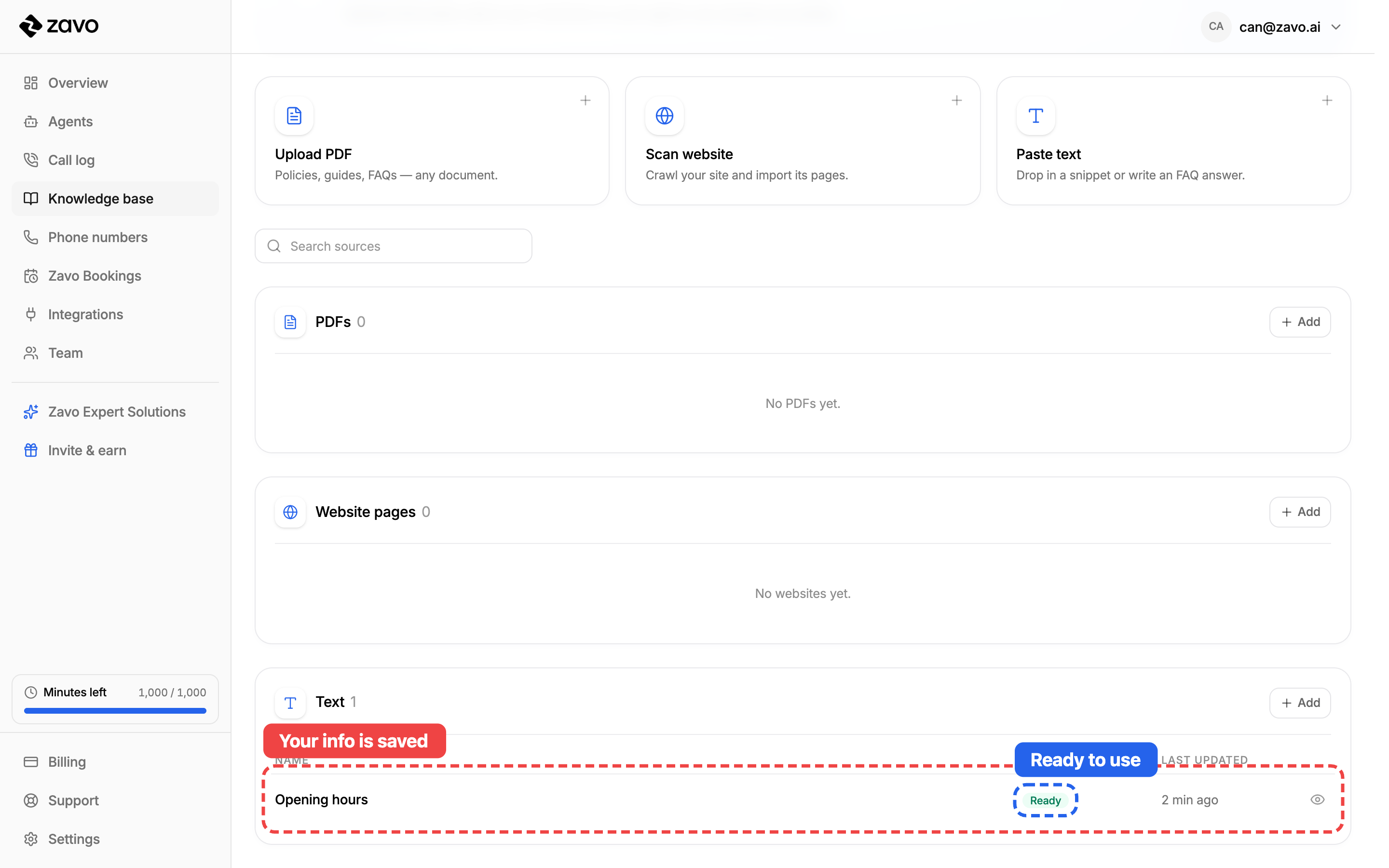Click the Scan website globe icon
The height and width of the screenshot is (868, 1389).
[x=665, y=115]
